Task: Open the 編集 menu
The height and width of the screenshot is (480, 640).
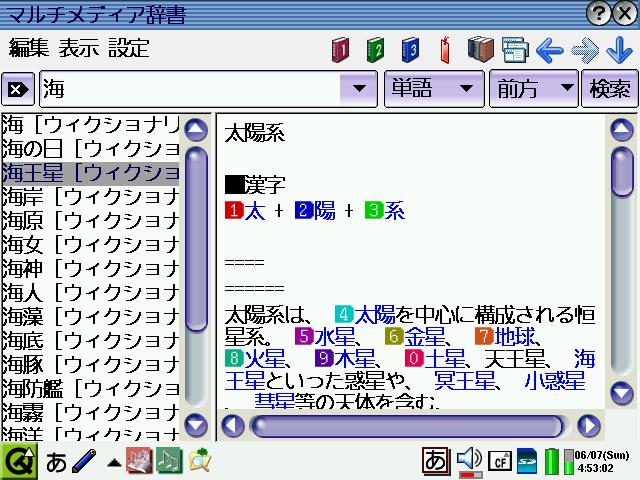Action: [29, 48]
